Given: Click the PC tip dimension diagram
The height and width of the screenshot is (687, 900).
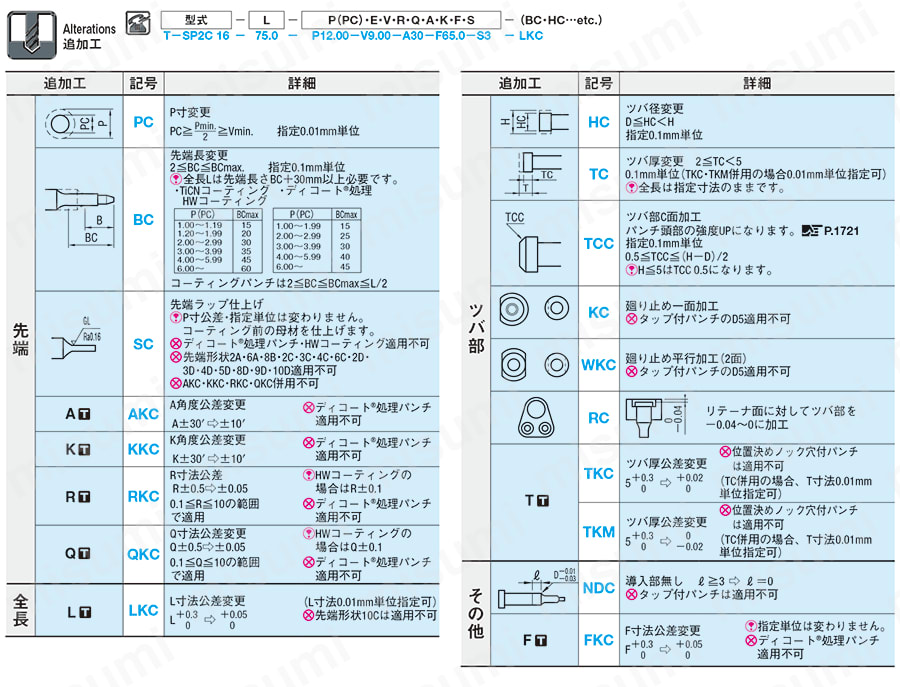Looking at the screenshot, I should [x=77, y=123].
